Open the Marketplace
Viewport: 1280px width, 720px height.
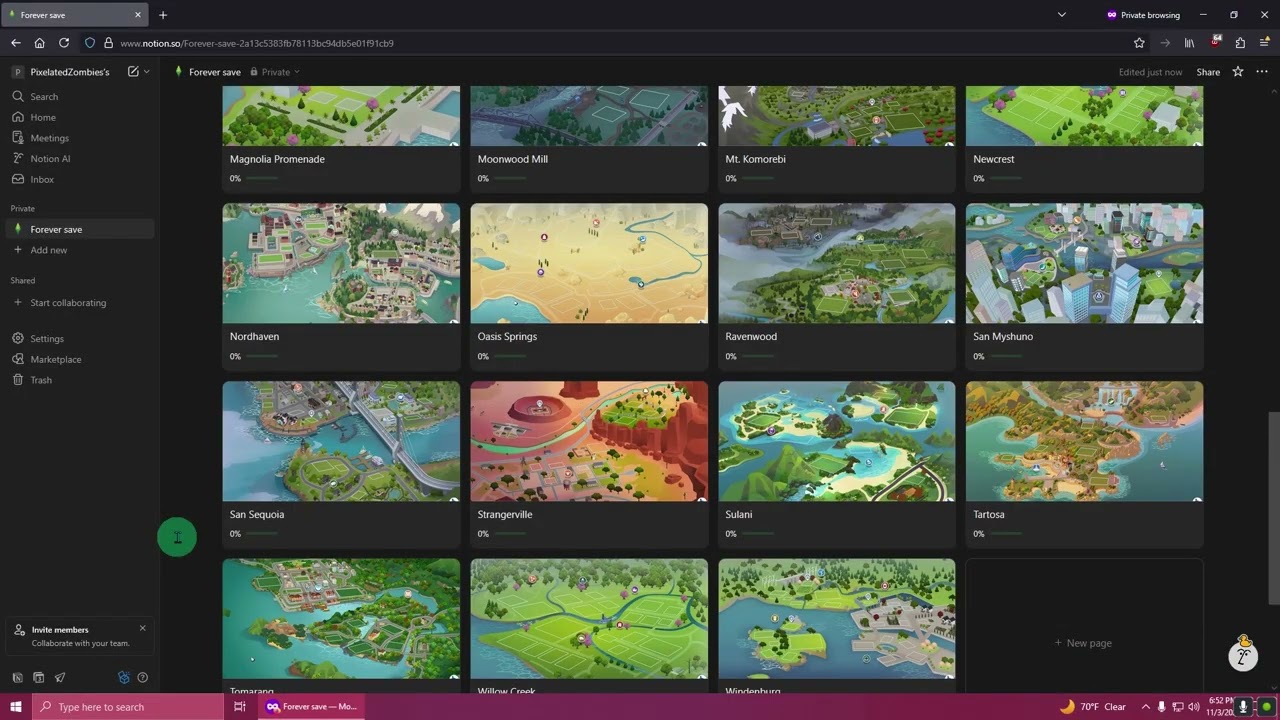(80, 359)
